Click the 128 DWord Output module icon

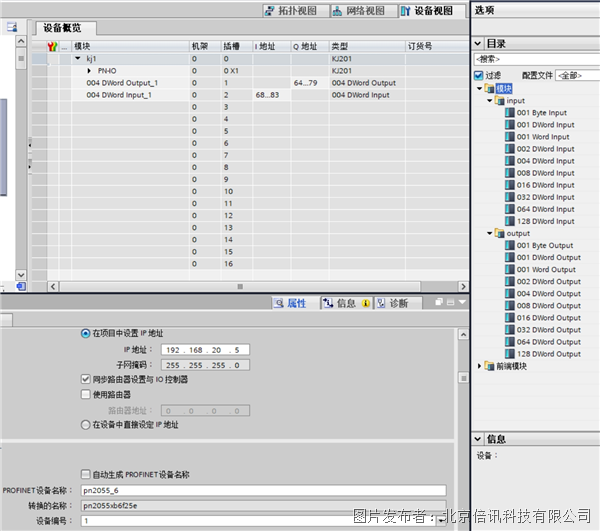coord(510,354)
